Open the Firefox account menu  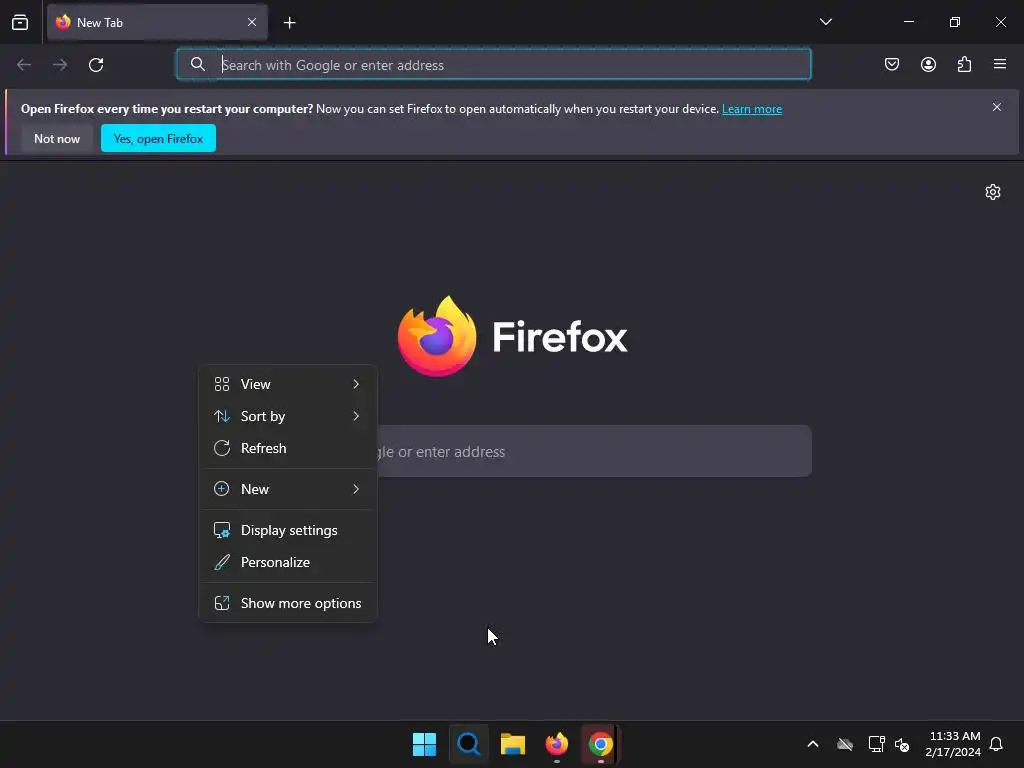click(x=928, y=64)
